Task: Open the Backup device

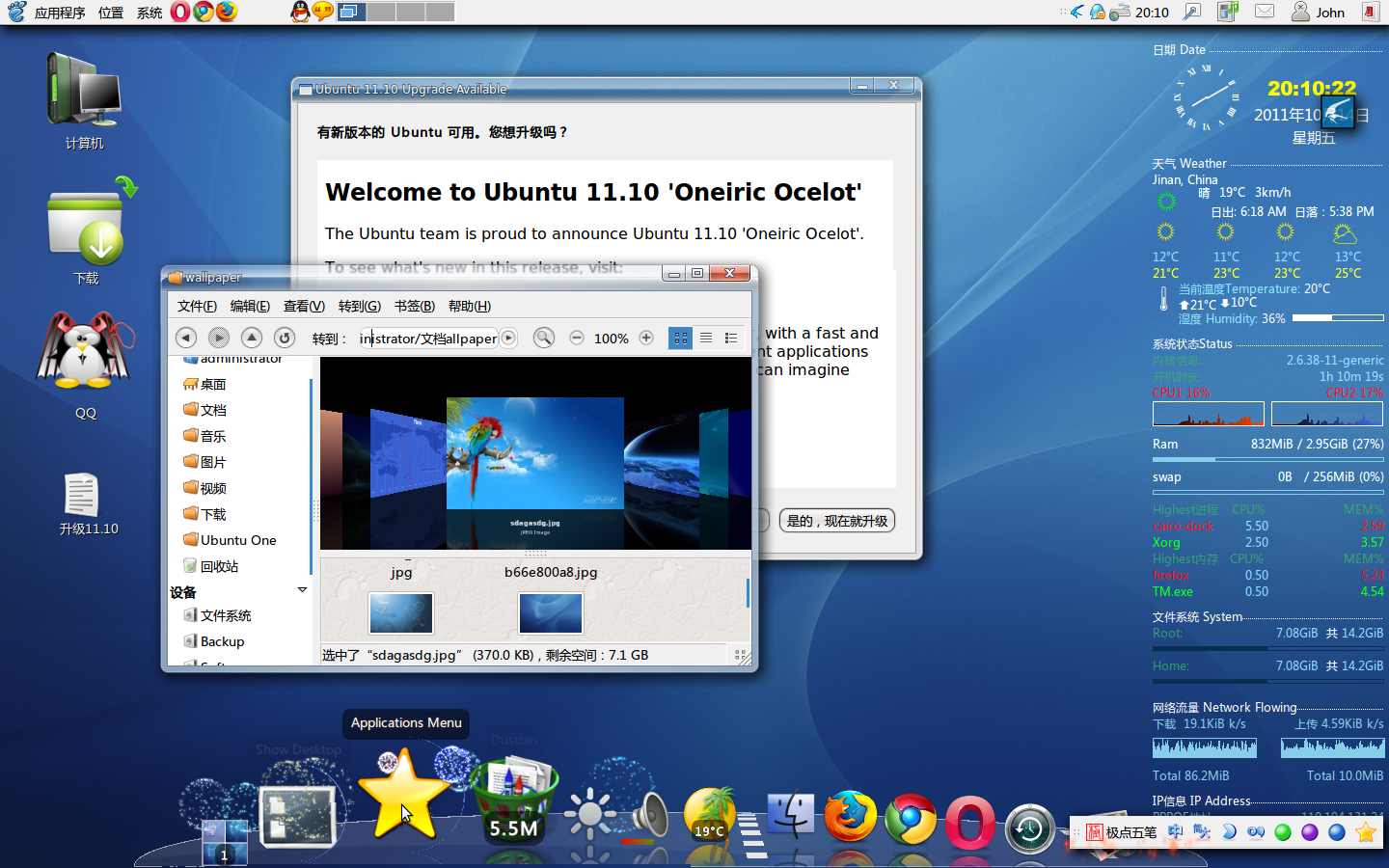Action: tap(213, 641)
